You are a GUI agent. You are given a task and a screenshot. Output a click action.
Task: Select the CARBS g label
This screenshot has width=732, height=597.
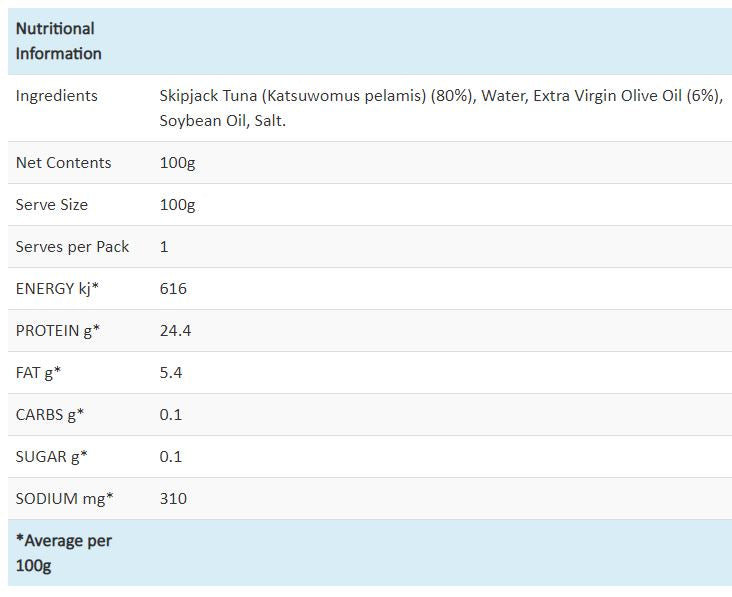49,414
